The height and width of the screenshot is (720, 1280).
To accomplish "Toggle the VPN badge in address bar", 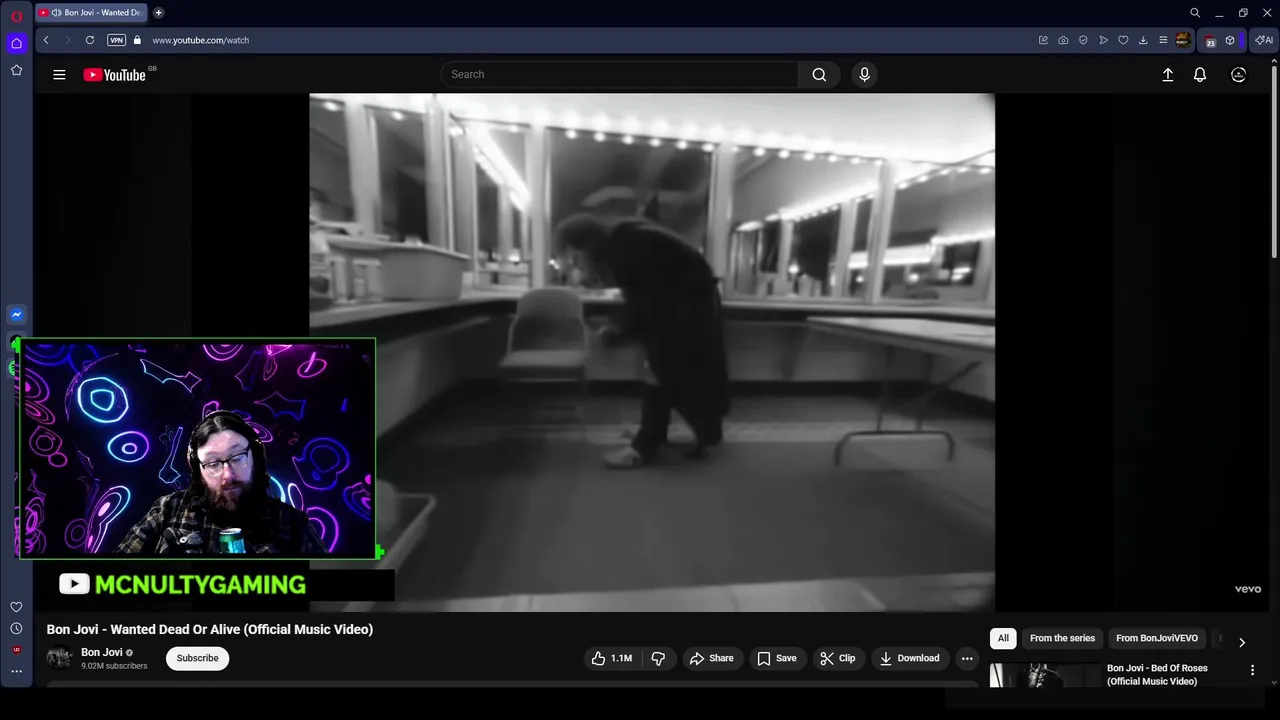I will pyautogui.click(x=116, y=40).
